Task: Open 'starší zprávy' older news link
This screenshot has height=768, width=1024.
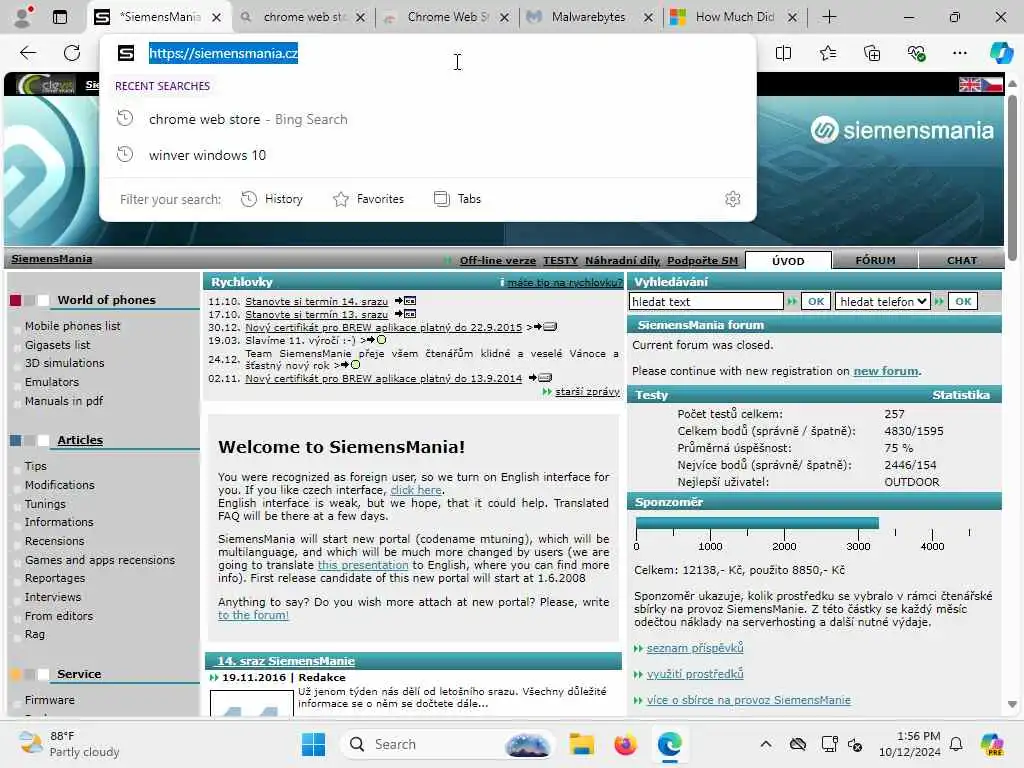Action: tap(587, 392)
